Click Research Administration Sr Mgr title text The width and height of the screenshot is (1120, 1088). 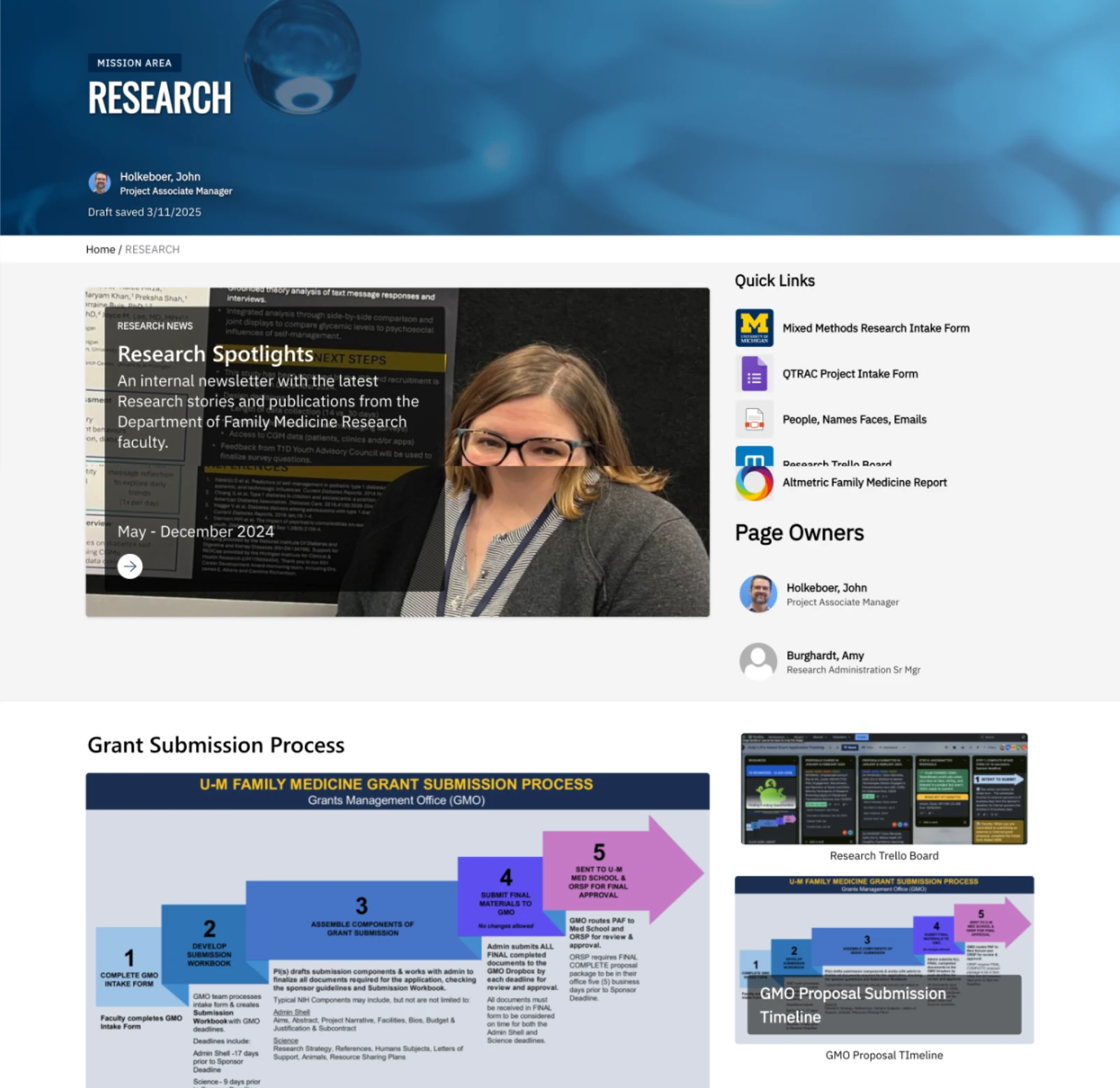853,670
